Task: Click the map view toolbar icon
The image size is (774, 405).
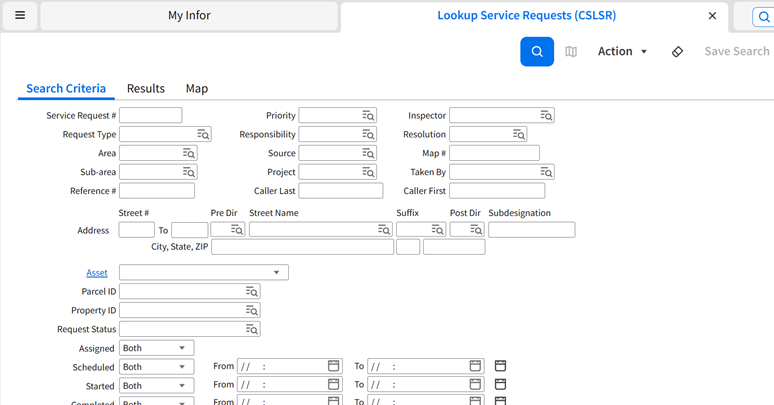Action: coord(571,51)
